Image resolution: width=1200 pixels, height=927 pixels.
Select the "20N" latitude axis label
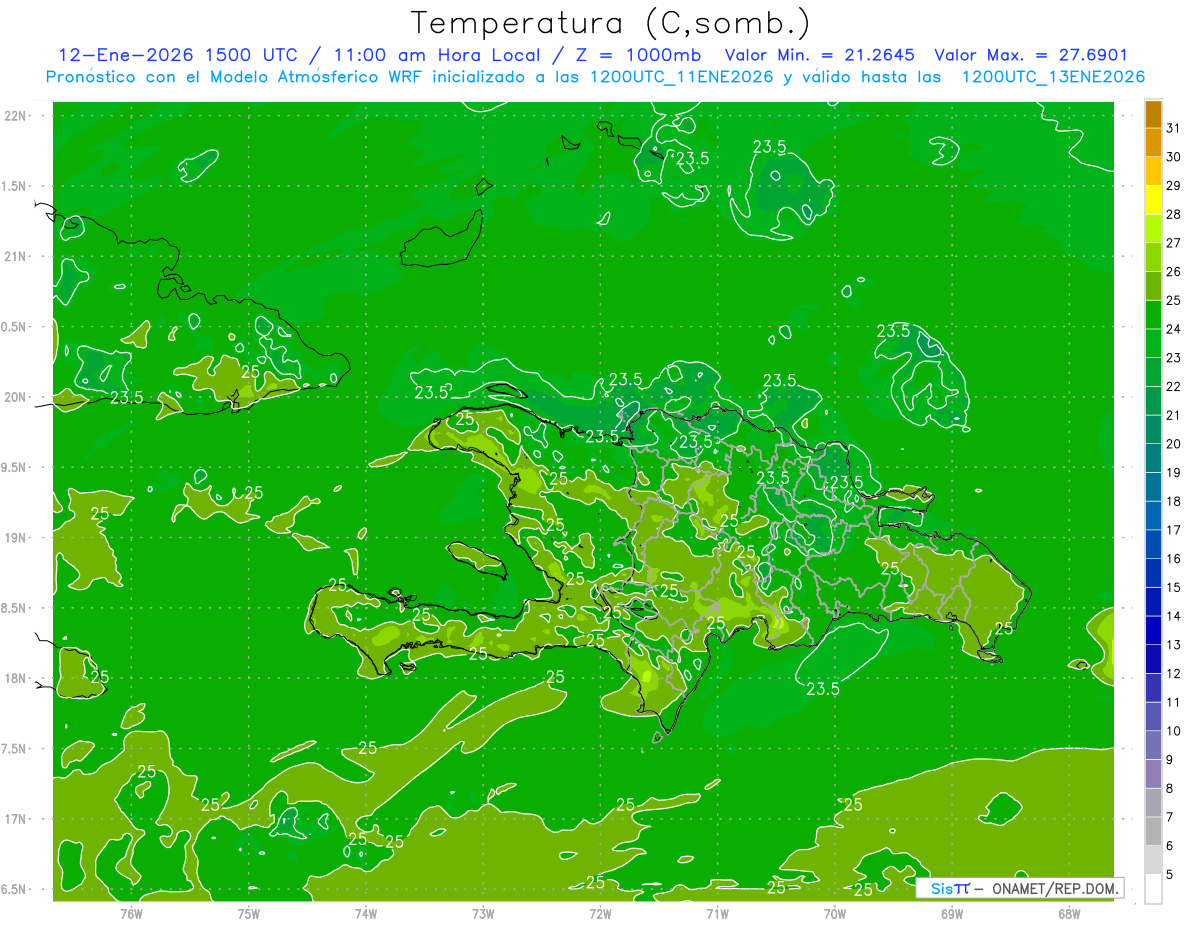[x=17, y=397]
